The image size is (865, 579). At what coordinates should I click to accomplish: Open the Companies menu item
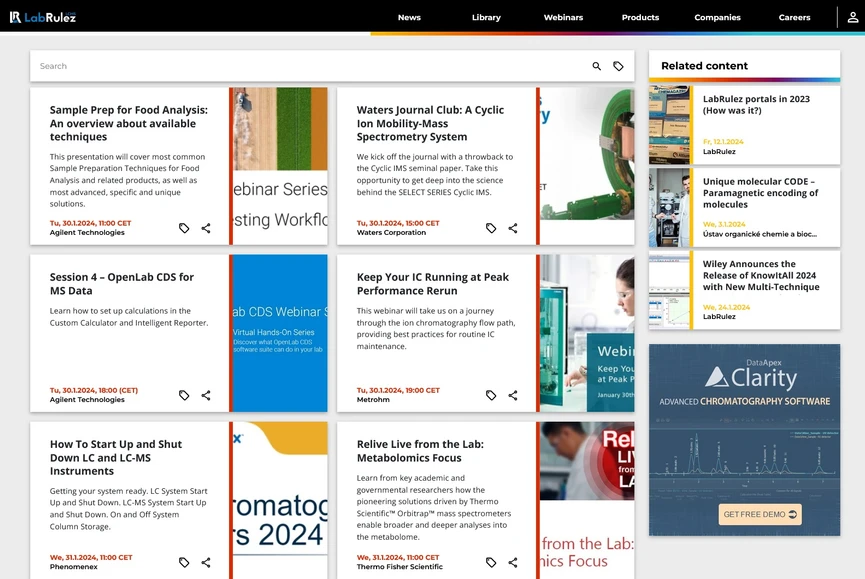click(x=717, y=18)
